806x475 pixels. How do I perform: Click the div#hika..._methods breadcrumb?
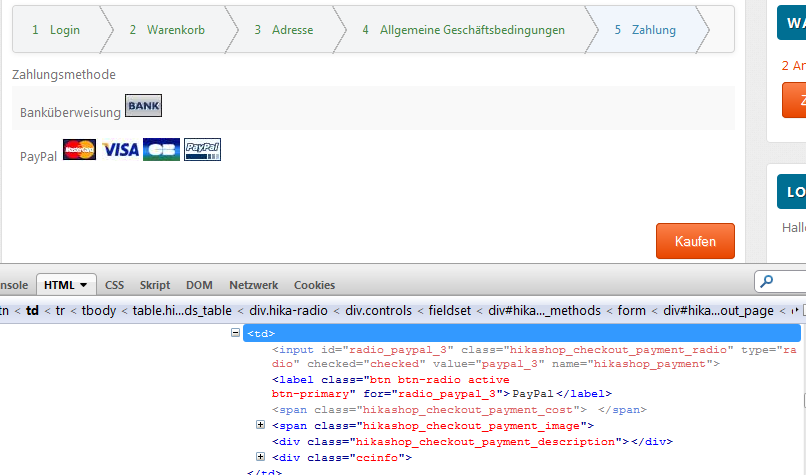pos(544,310)
